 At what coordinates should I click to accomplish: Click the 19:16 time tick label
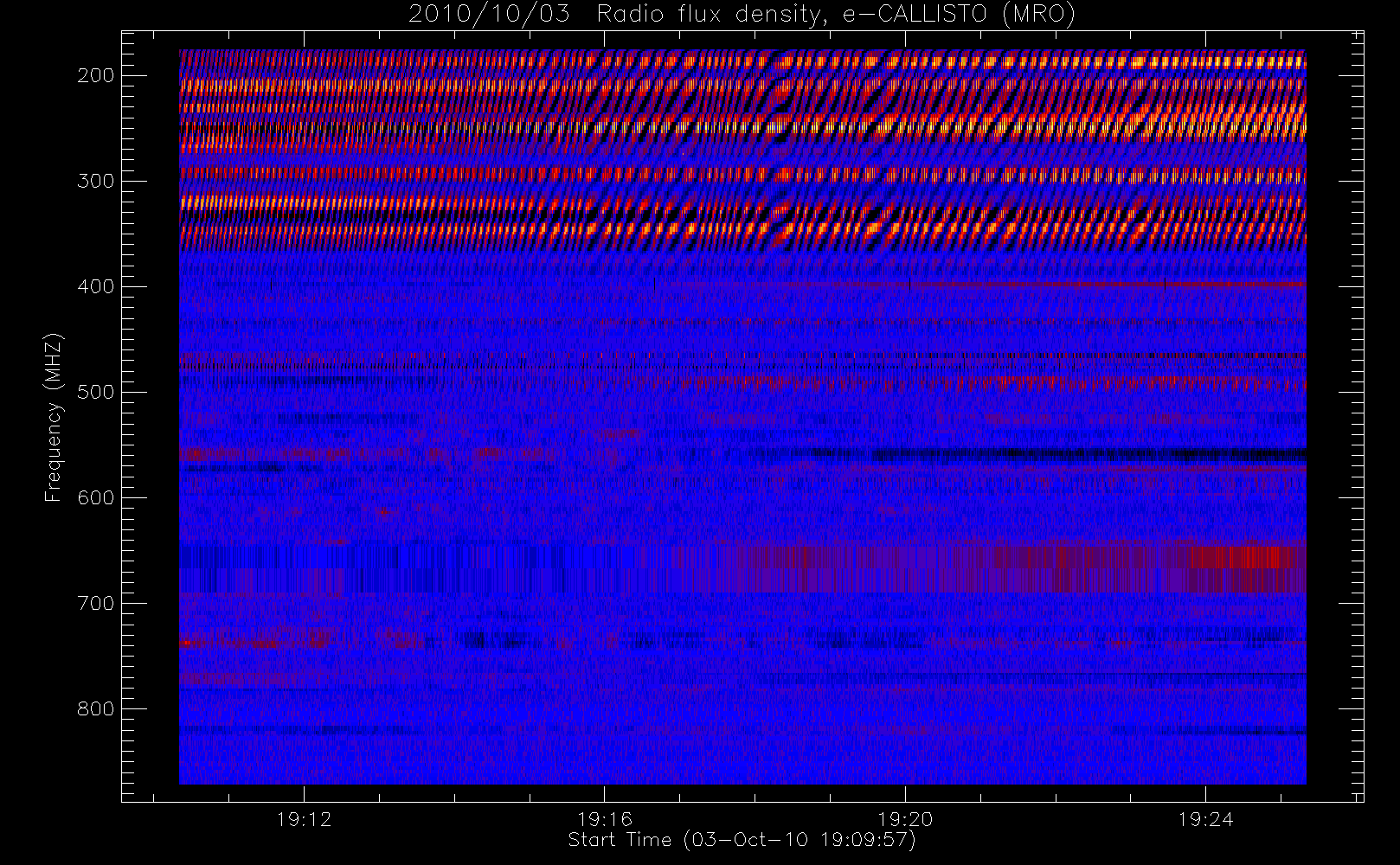click(x=605, y=819)
